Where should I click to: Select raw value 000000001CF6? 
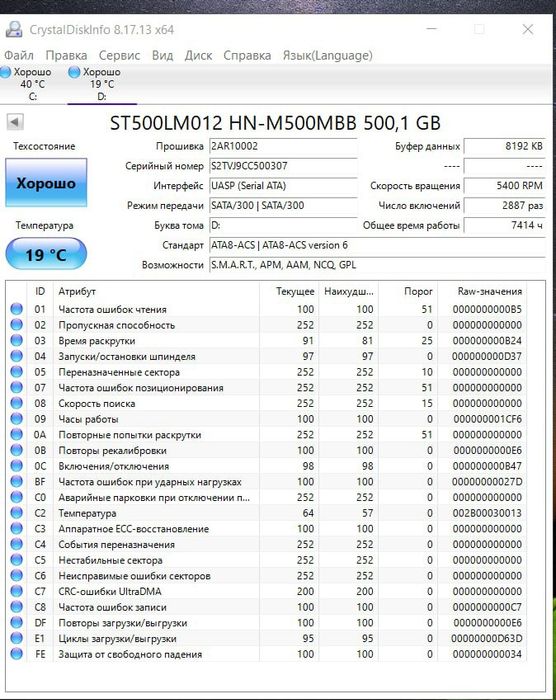point(487,419)
